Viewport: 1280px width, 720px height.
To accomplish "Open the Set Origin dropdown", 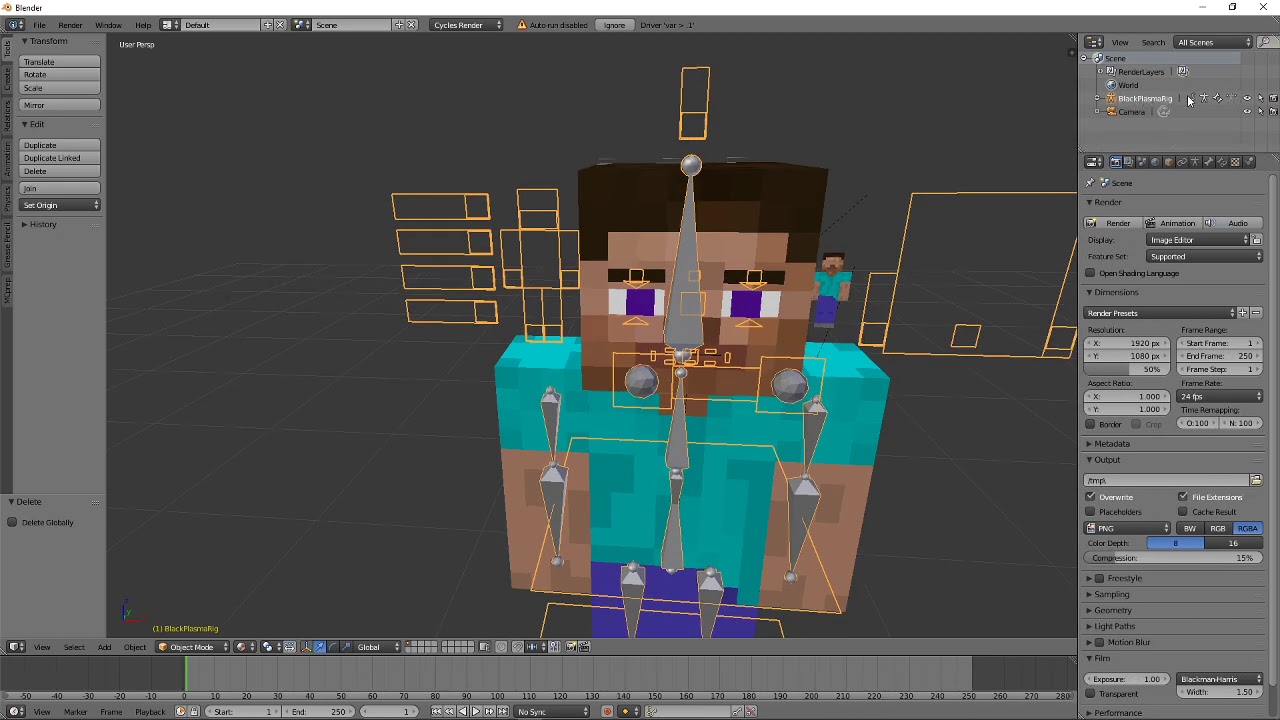I will click(x=61, y=205).
